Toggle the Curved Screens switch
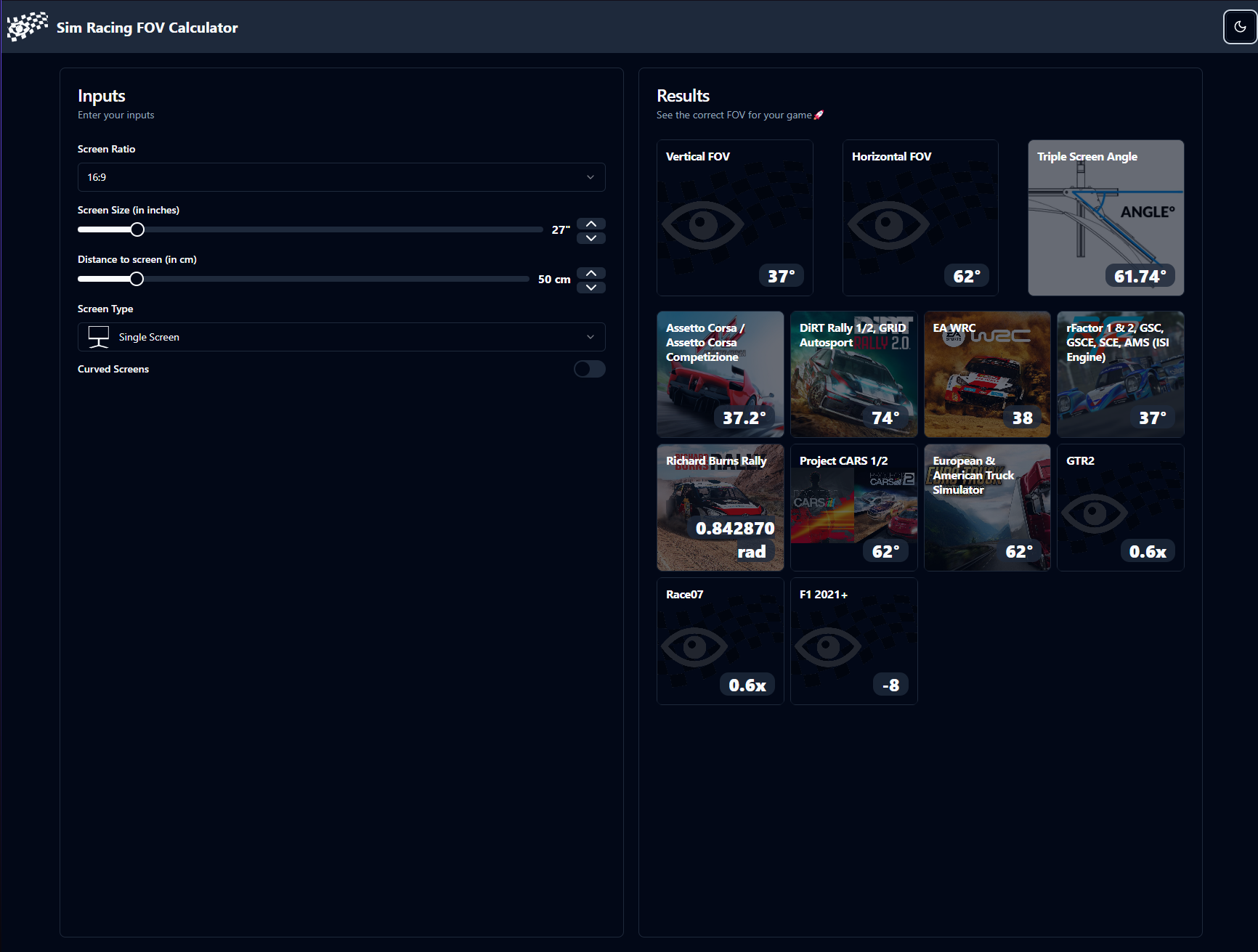The height and width of the screenshot is (952, 1258). [x=590, y=369]
